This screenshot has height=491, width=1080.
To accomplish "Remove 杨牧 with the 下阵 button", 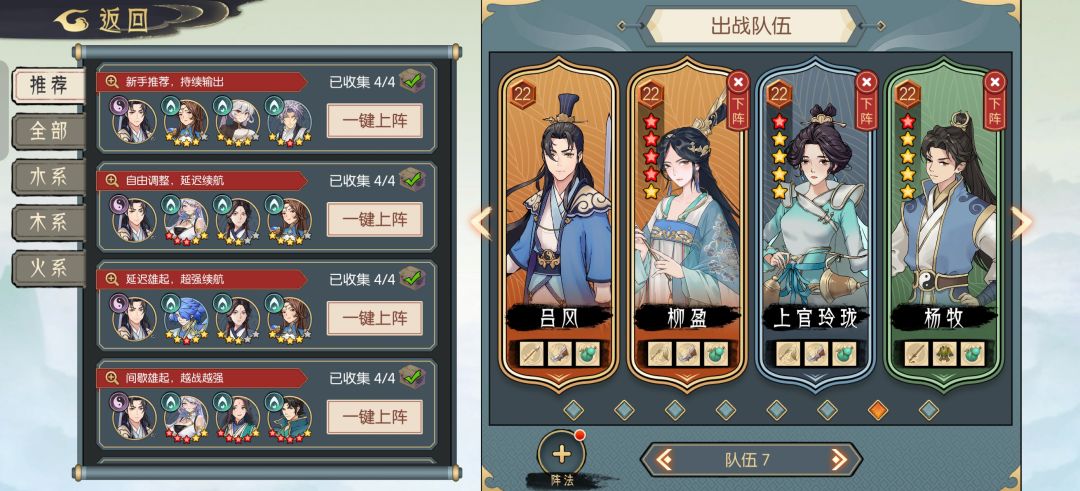I will [x=995, y=100].
